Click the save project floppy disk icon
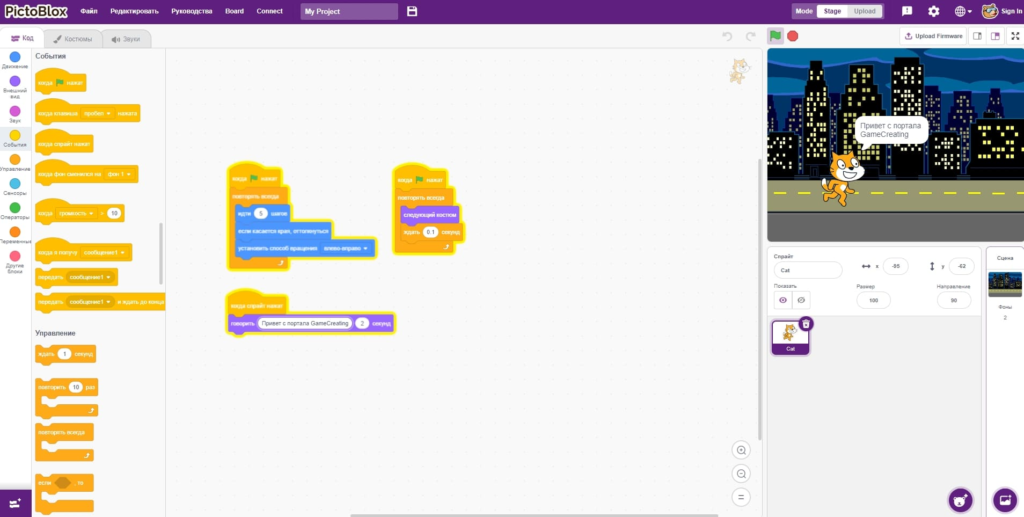The image size is (1024, 517). tap(412, 11)
